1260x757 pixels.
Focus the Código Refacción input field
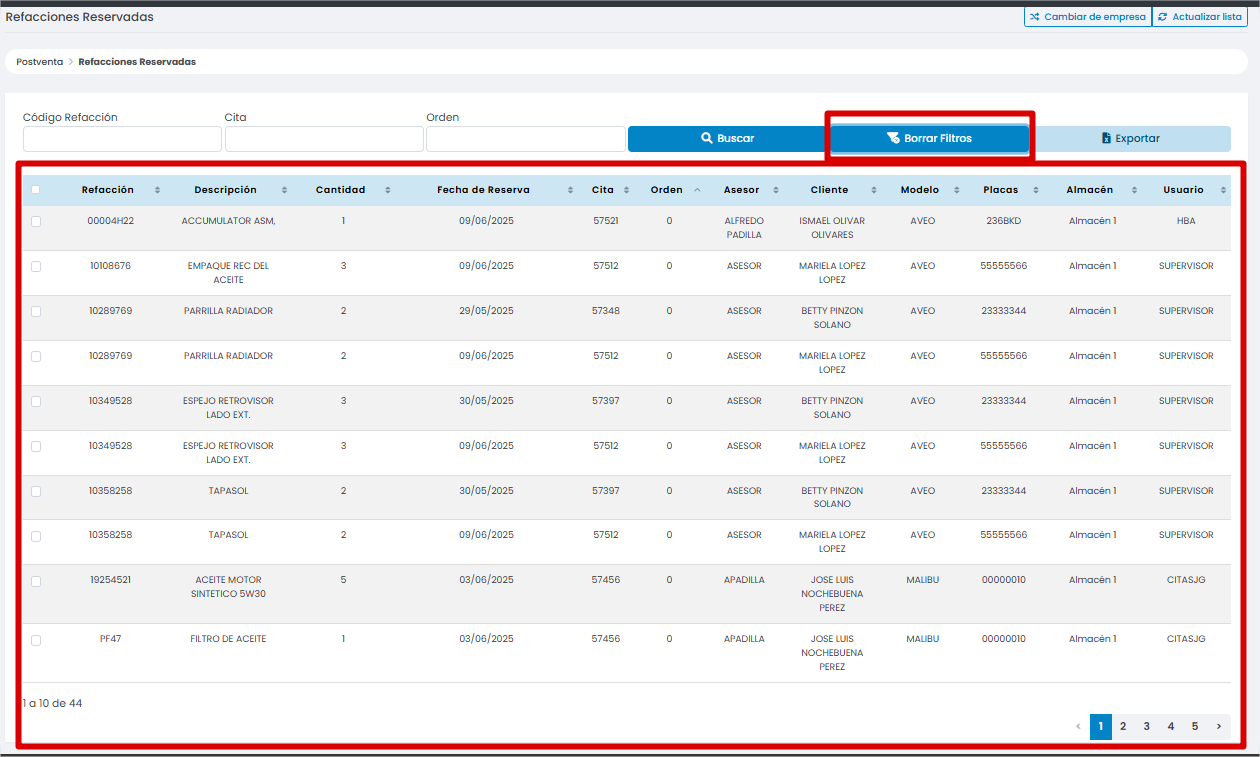[x=122, y=139]
